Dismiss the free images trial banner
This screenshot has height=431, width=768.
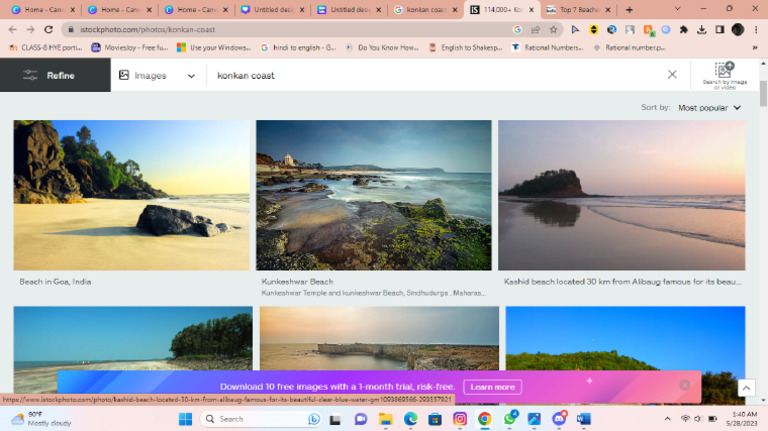(x=684, y=385)
